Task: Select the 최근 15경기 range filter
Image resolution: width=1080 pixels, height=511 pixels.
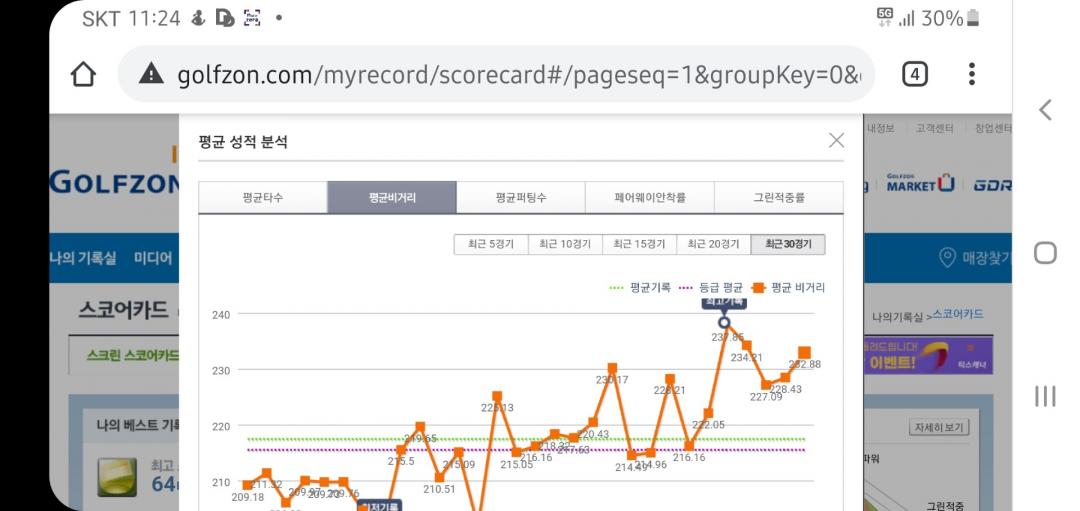Action: click(x=639, y=245)
